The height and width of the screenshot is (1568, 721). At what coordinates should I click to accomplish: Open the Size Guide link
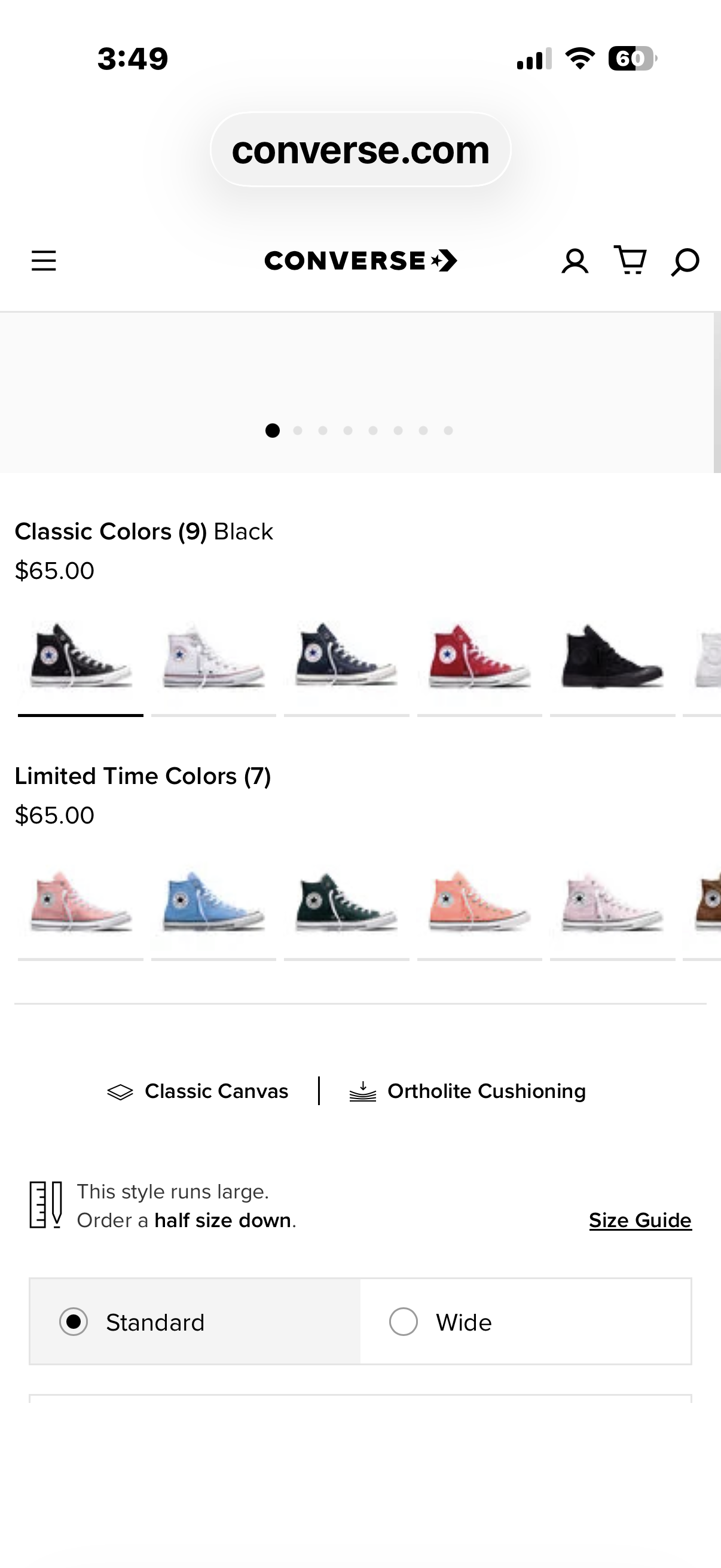coord(640,1221)
